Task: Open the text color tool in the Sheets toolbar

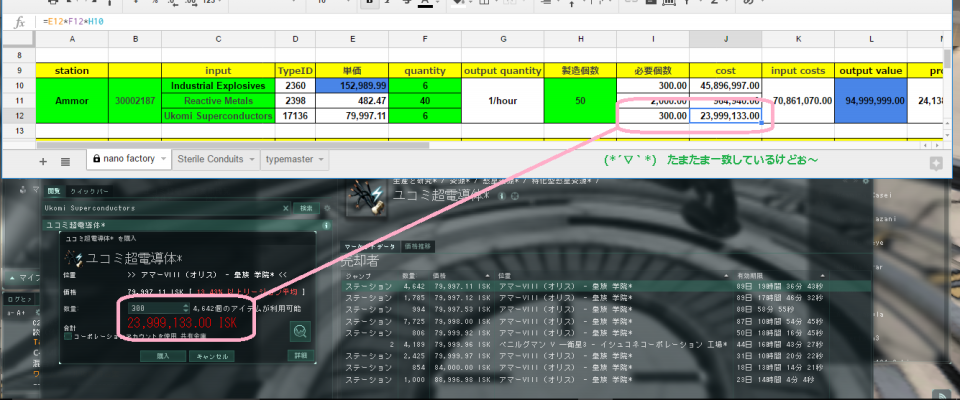Action: tap(425, 2)
